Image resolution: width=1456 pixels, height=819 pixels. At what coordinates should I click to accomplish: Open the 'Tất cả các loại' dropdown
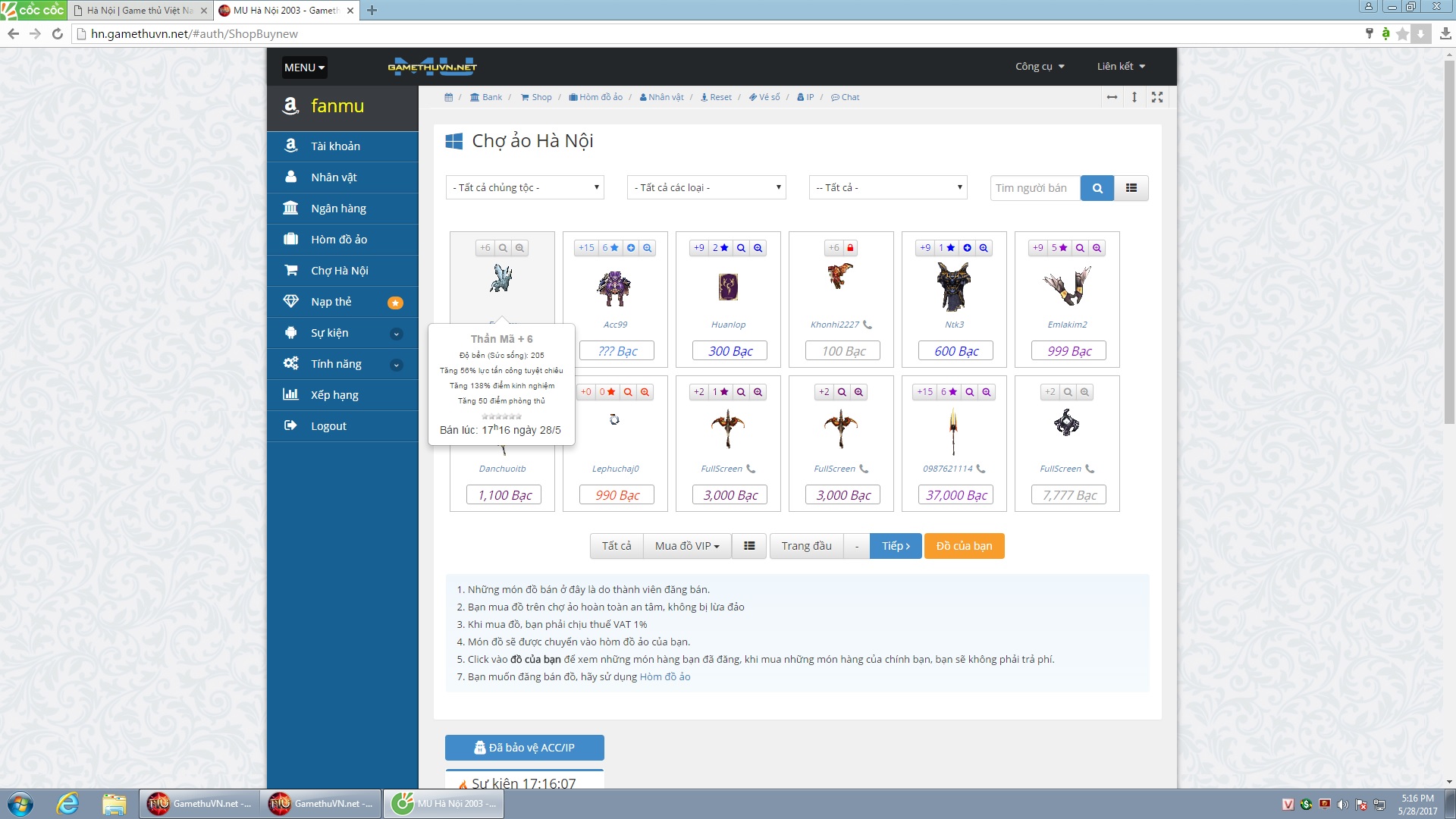pos(706,187)
